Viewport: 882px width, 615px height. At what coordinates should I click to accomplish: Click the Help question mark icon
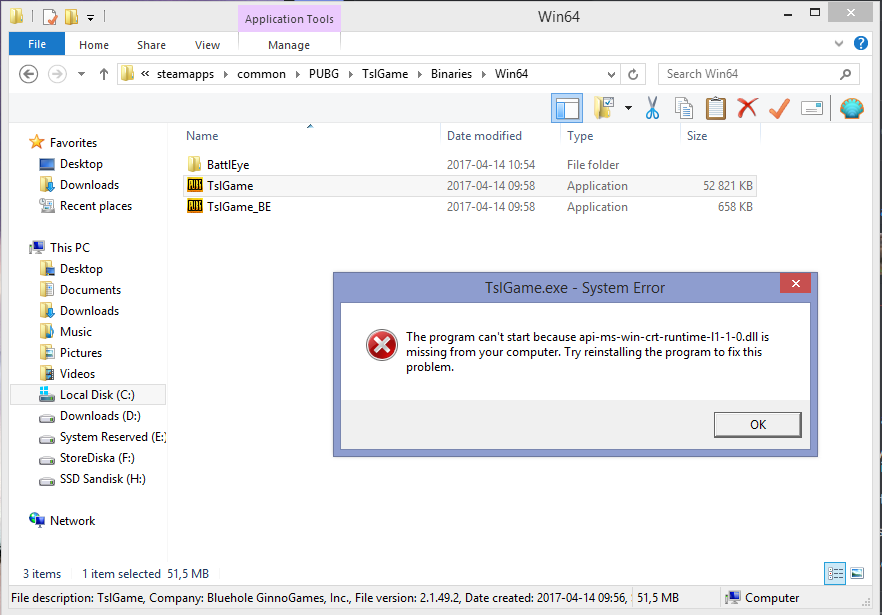tap(861, 43)
